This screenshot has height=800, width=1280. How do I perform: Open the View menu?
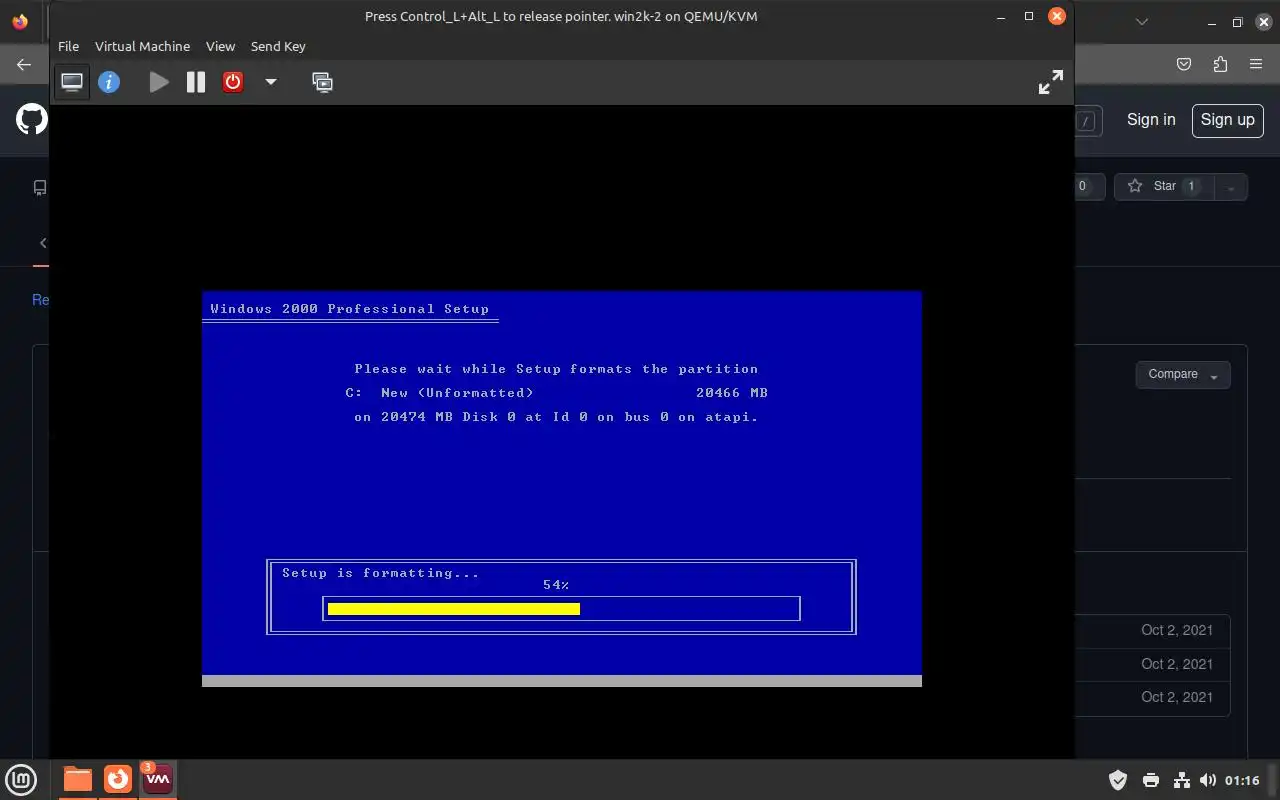point(220,46)
